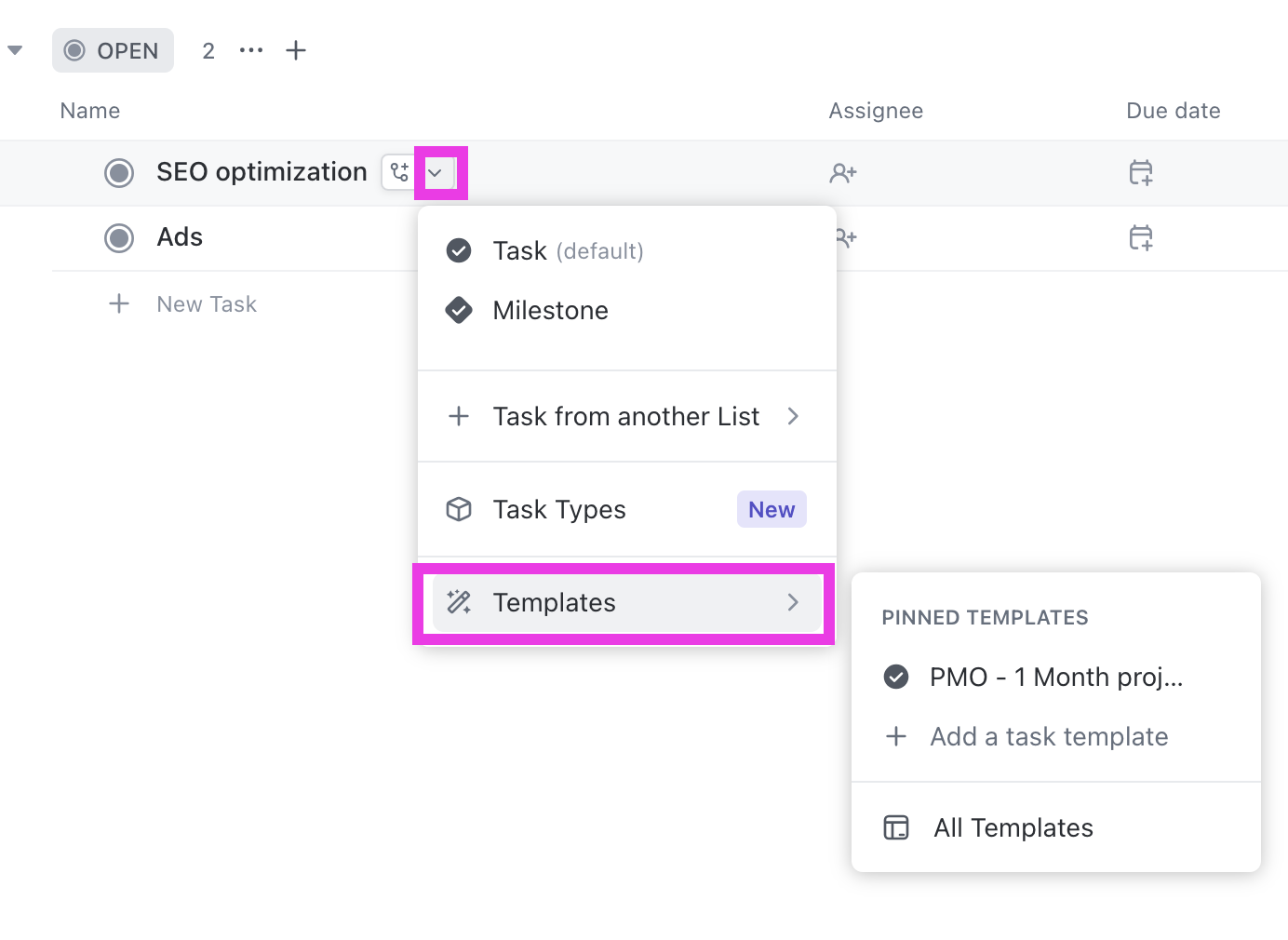Expand the Templates submenu arrow

[793, 602]
